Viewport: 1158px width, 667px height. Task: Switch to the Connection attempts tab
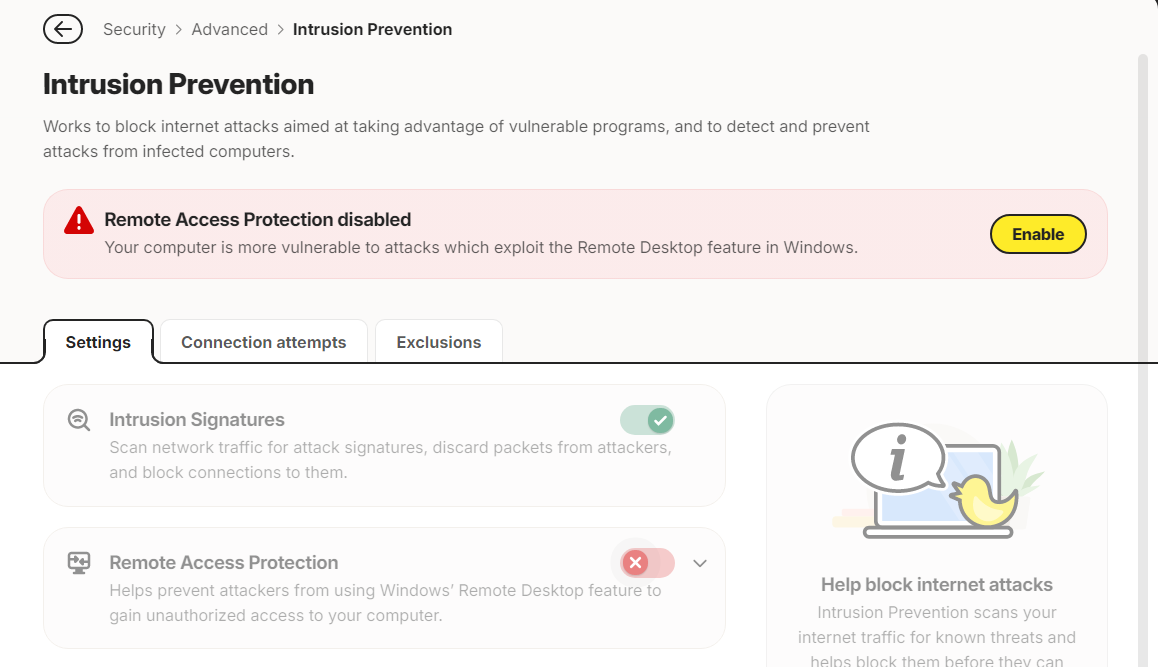point(264,342)
